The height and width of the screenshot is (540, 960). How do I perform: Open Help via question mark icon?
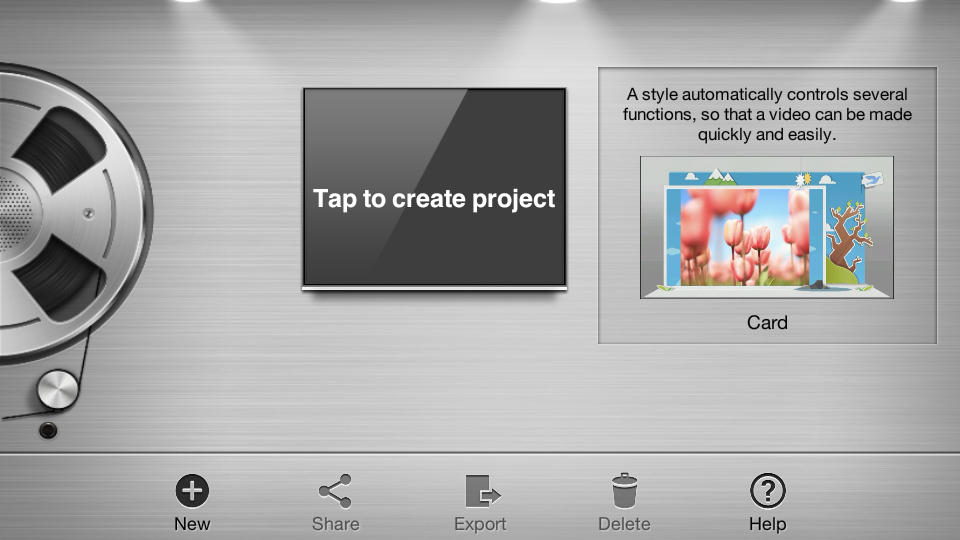point(767,491)
